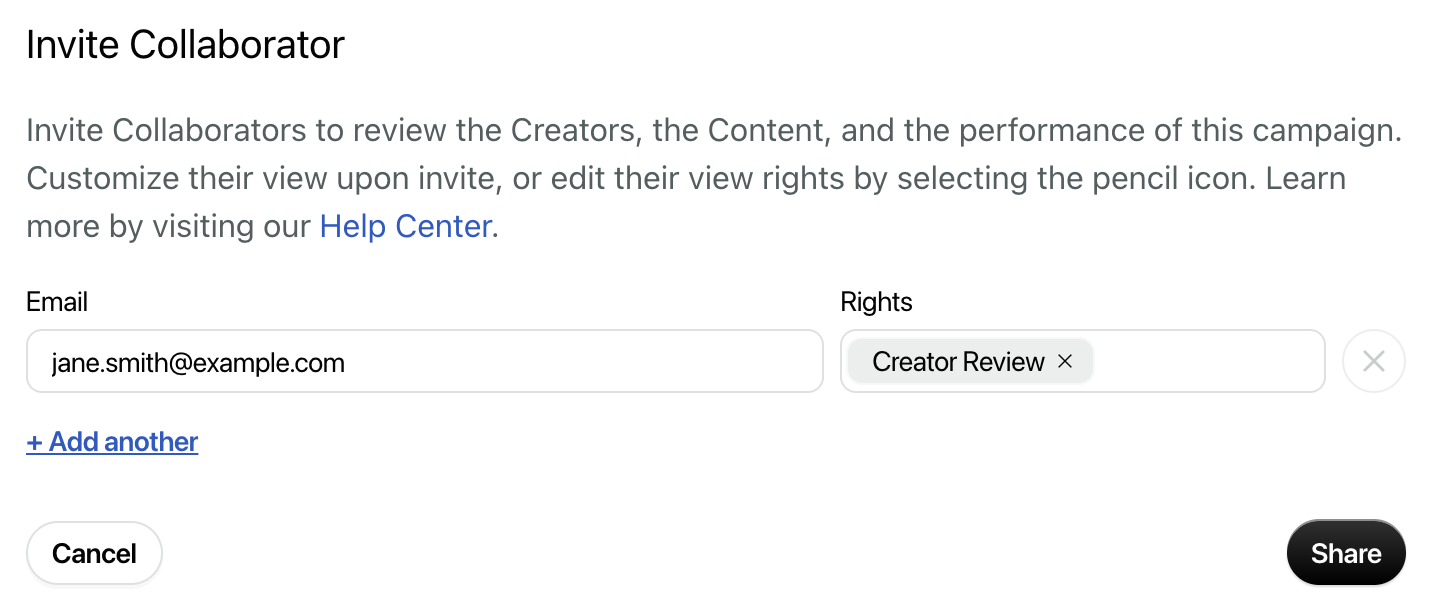Click the Invite Collaborator heading
Viewport: 1434px width, 616px height.
pyautogui.click(x=185, y=45)
